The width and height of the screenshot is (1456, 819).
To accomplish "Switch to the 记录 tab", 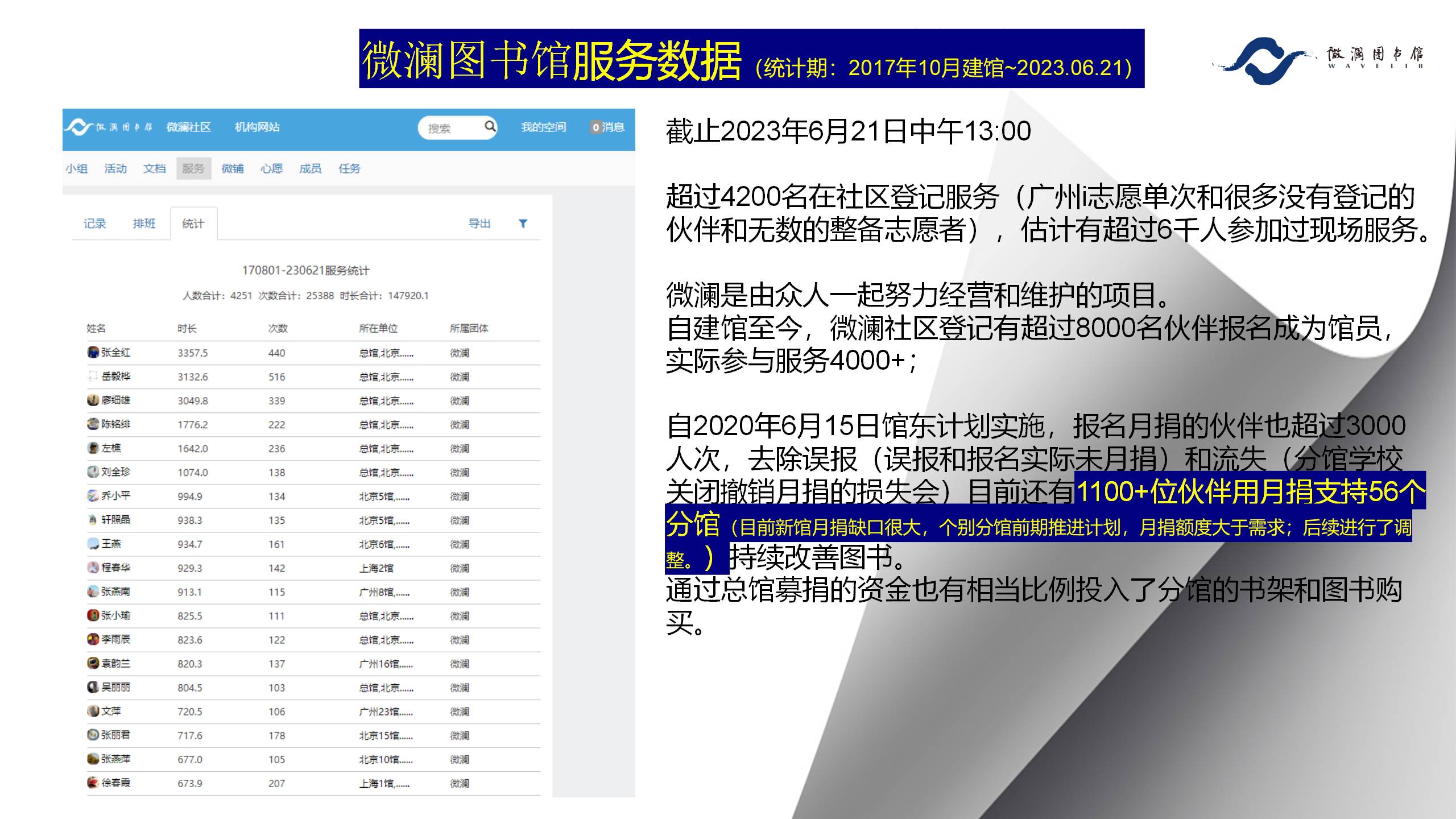I will (94, 224).
